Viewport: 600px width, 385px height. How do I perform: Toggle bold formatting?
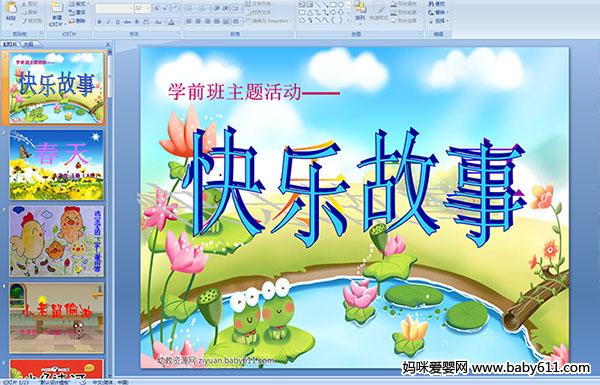pyautogui.click(x=99, y=22)
